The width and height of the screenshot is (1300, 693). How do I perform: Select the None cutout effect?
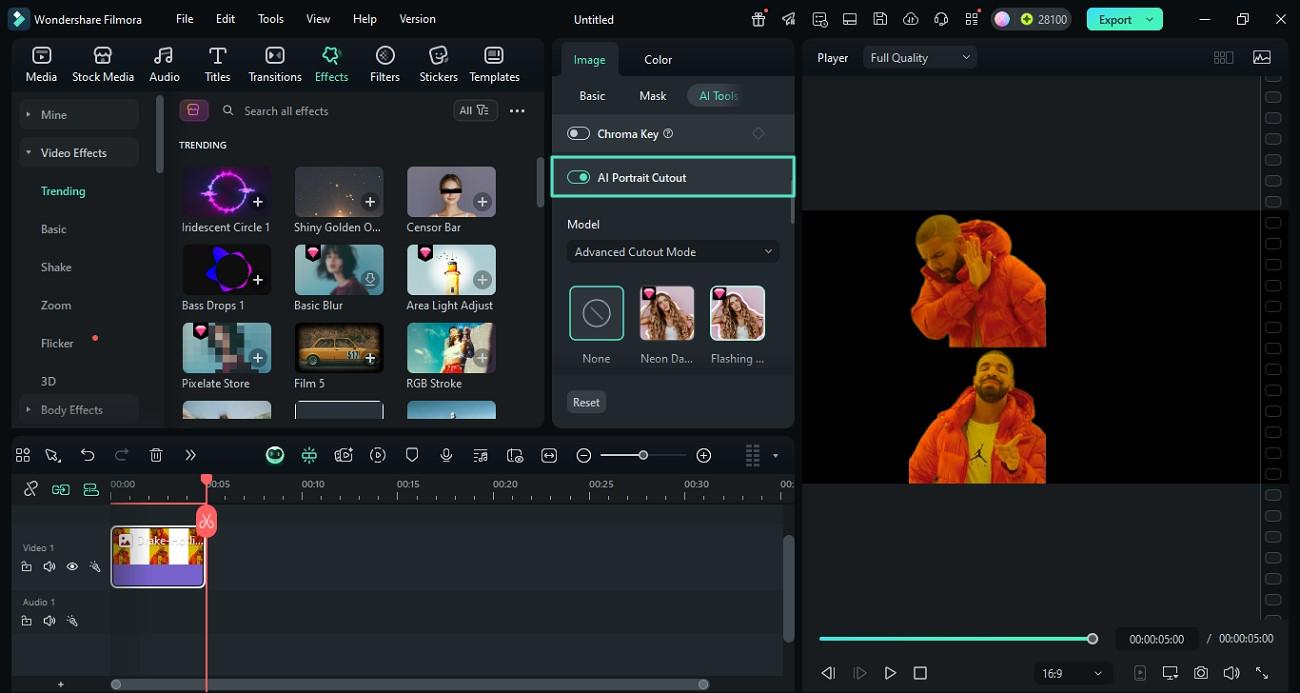point(596,313)
